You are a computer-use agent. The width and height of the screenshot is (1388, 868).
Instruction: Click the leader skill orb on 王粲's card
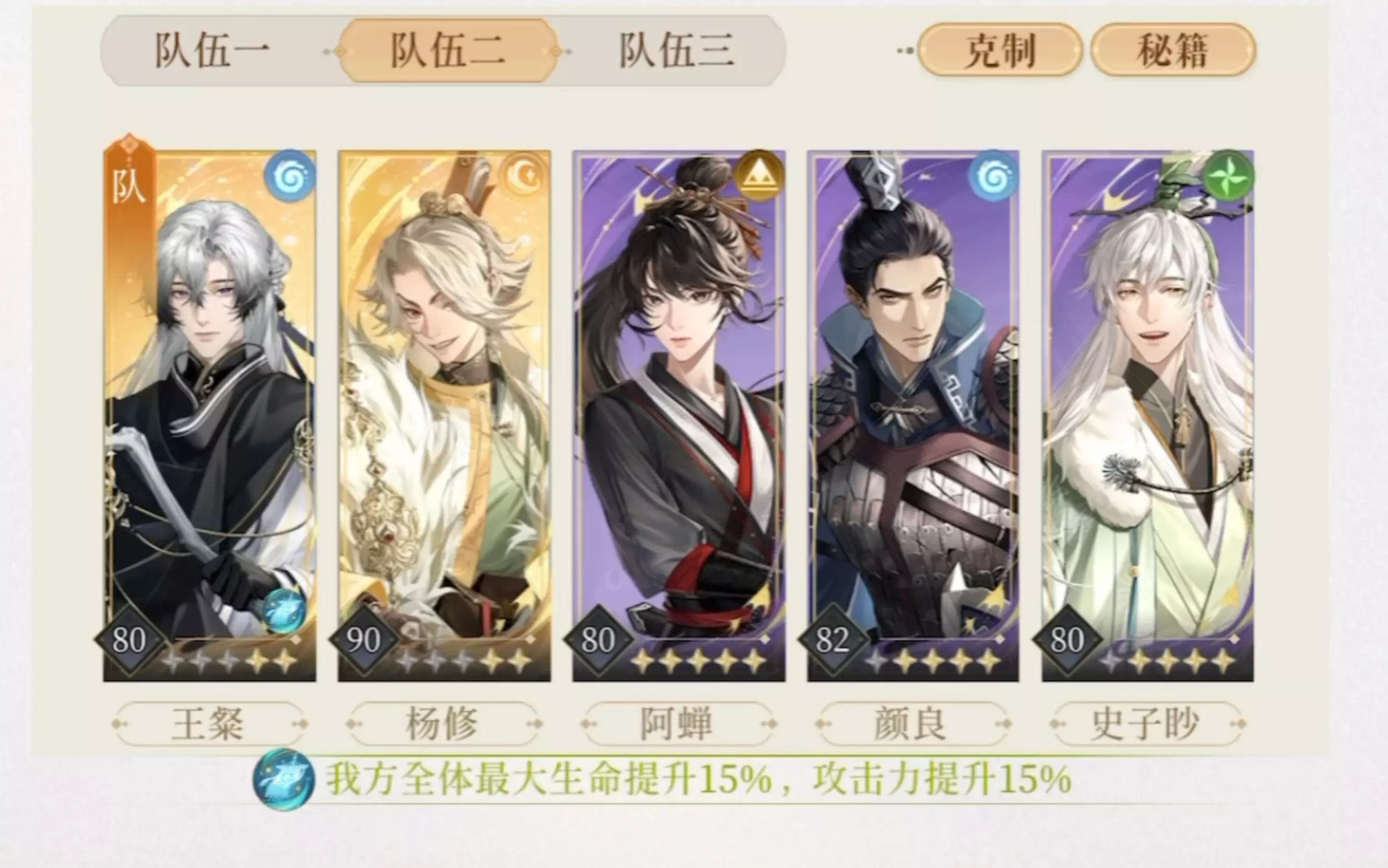tap(284, 611)
